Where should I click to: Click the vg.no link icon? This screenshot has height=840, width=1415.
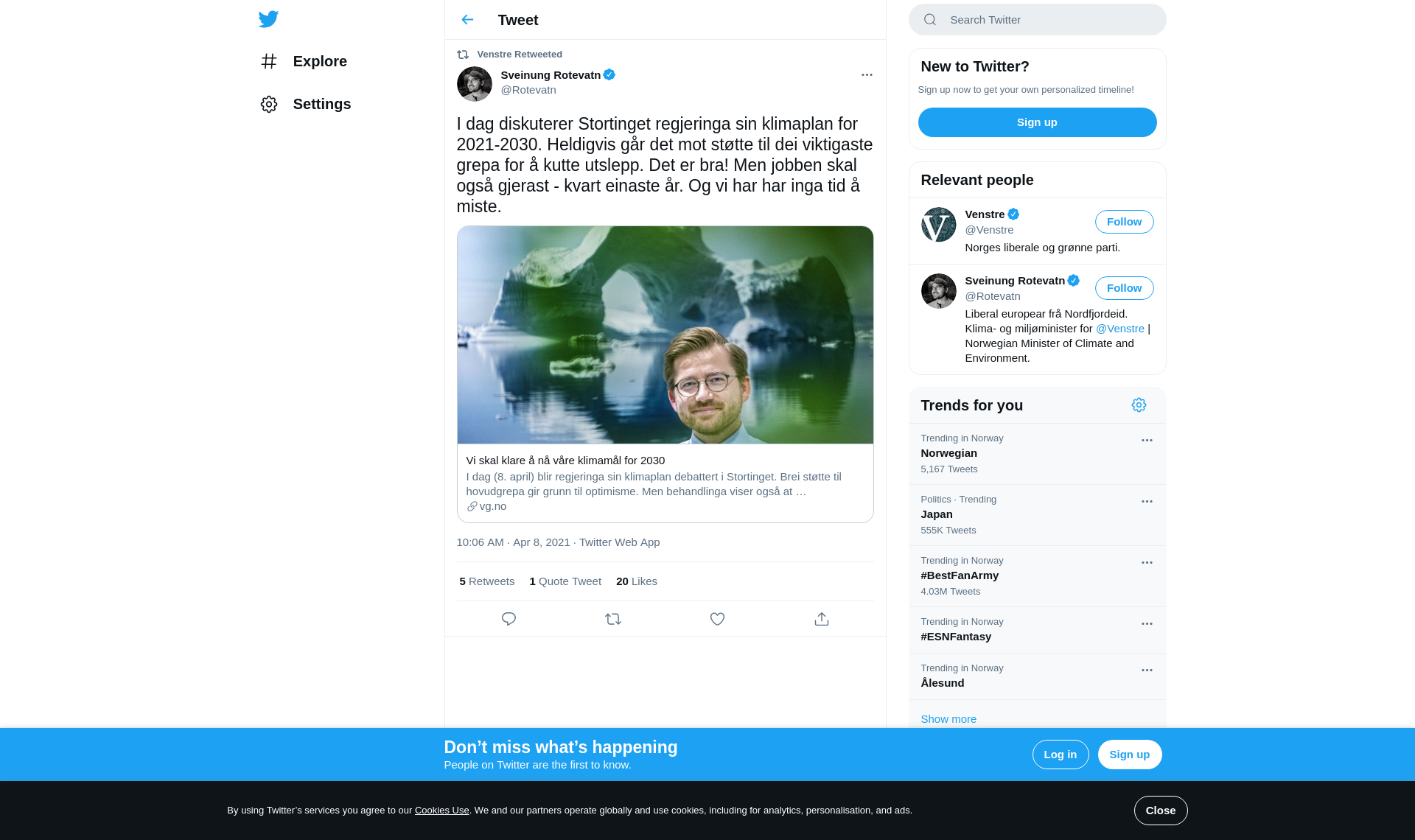click(x=472, y=506)
